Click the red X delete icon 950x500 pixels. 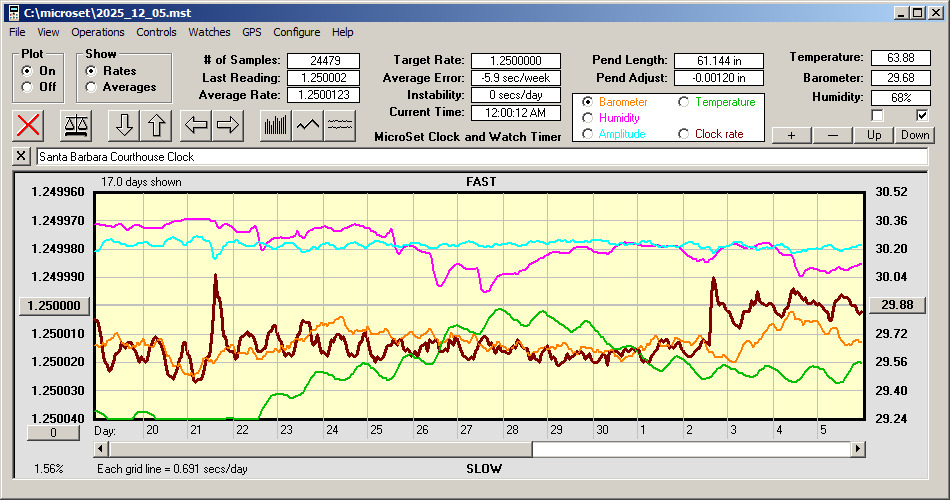(29, 125)
